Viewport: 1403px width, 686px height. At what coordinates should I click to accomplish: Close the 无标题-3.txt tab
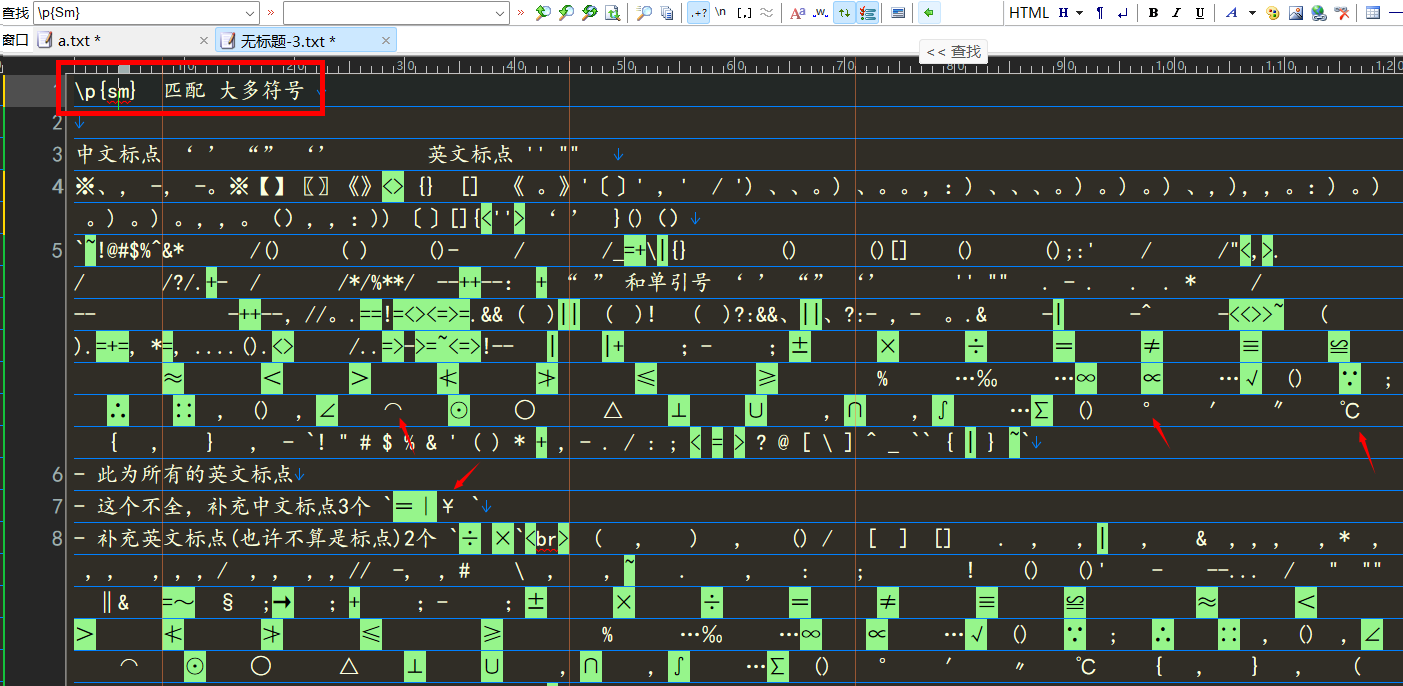(x=386, y=40)
